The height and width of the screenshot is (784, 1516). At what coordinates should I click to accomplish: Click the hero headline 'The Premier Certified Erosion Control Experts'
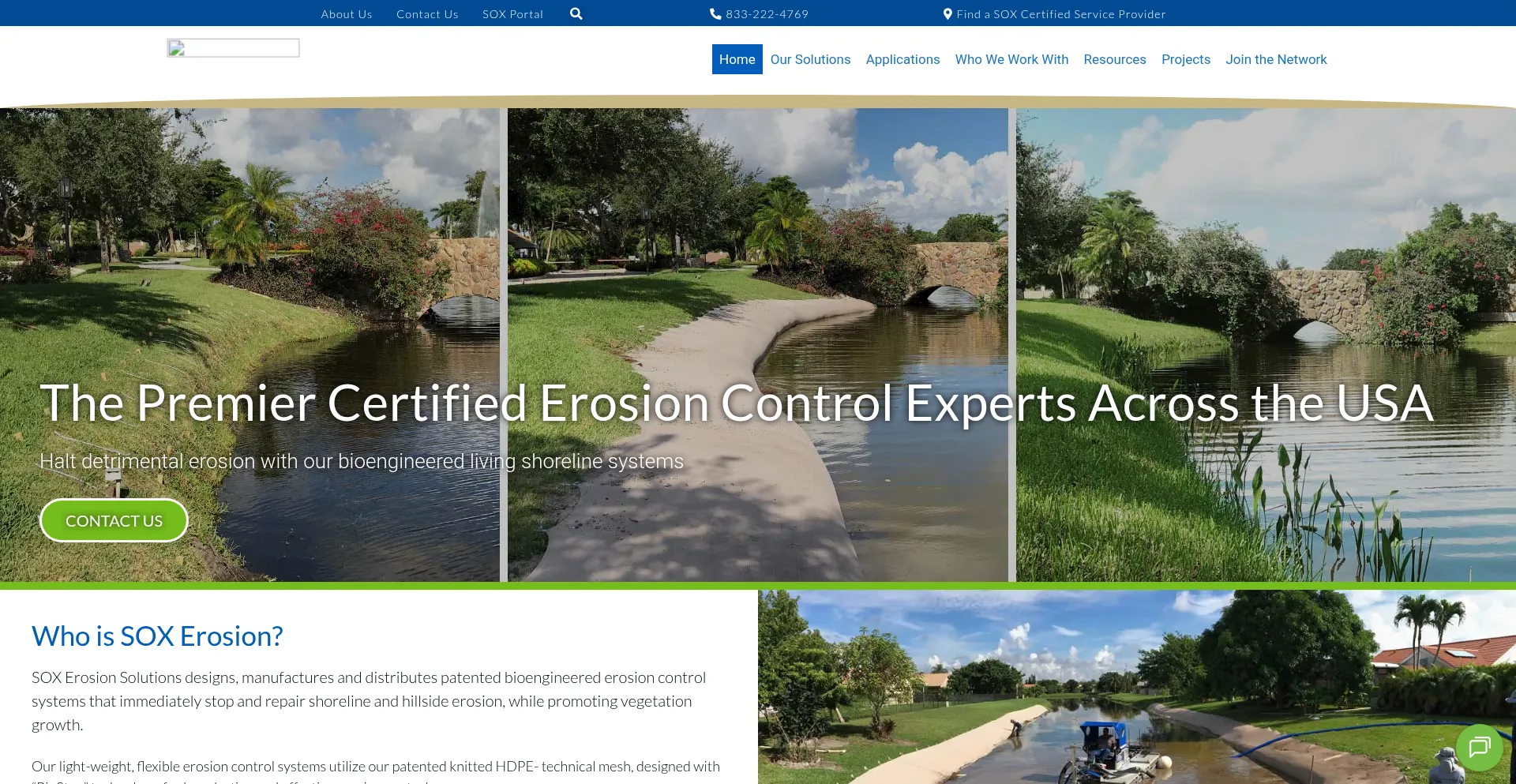(737, 403)
